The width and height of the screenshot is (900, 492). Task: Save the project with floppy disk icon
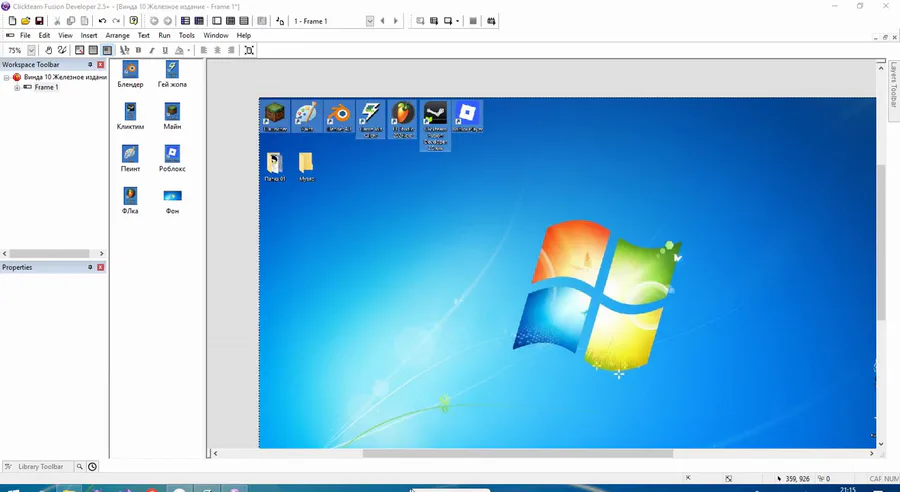pyautogui.click(x=39, y=21)
